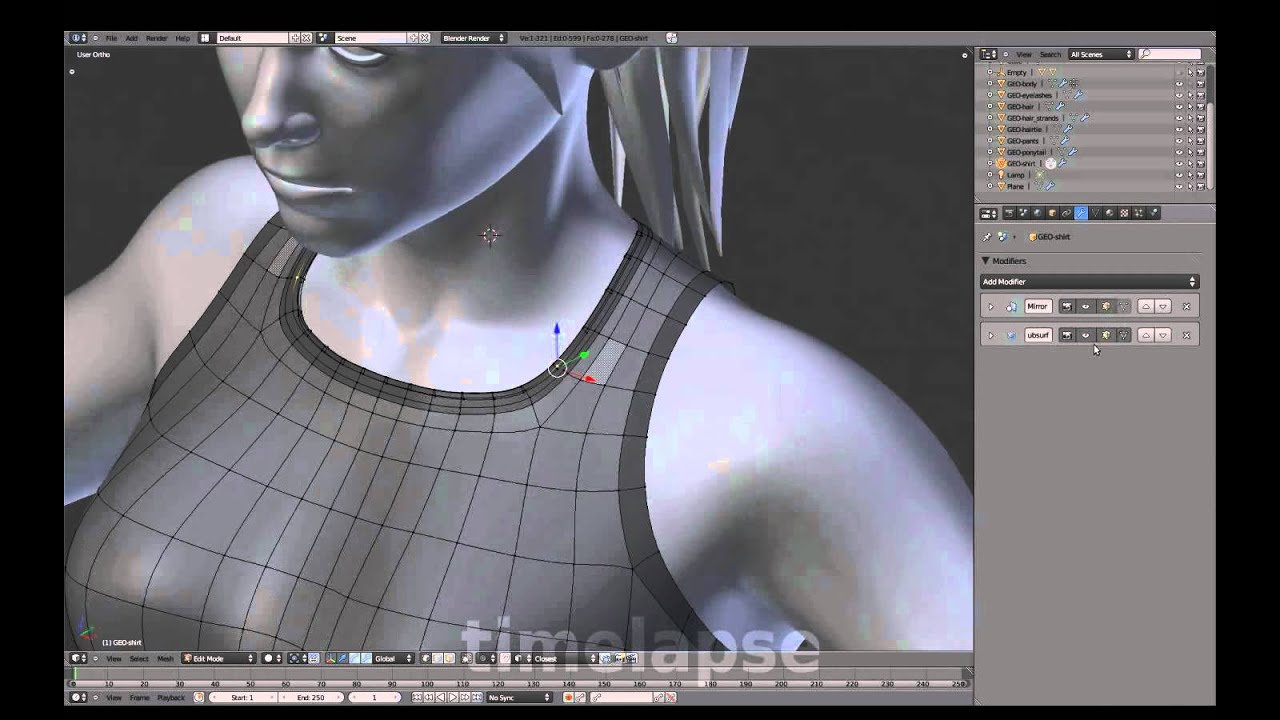Toggle Subsurf modifier render visibility
Viewport: 1280px width, 720px height.
1067,335
